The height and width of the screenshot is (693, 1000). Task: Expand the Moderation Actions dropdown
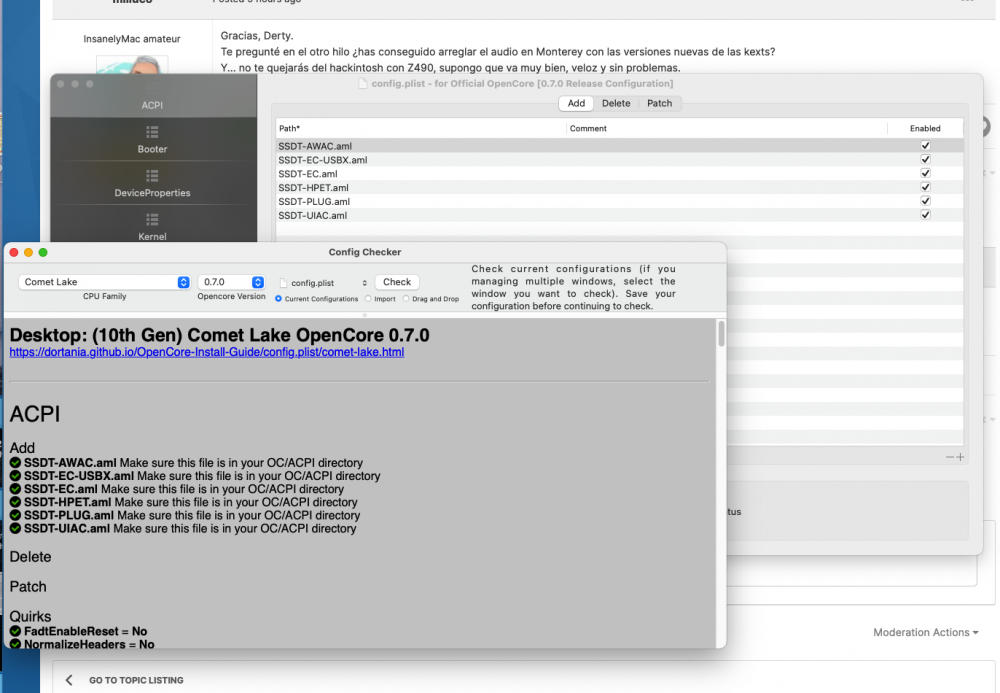pyautogui.click(x=925, y=632)
